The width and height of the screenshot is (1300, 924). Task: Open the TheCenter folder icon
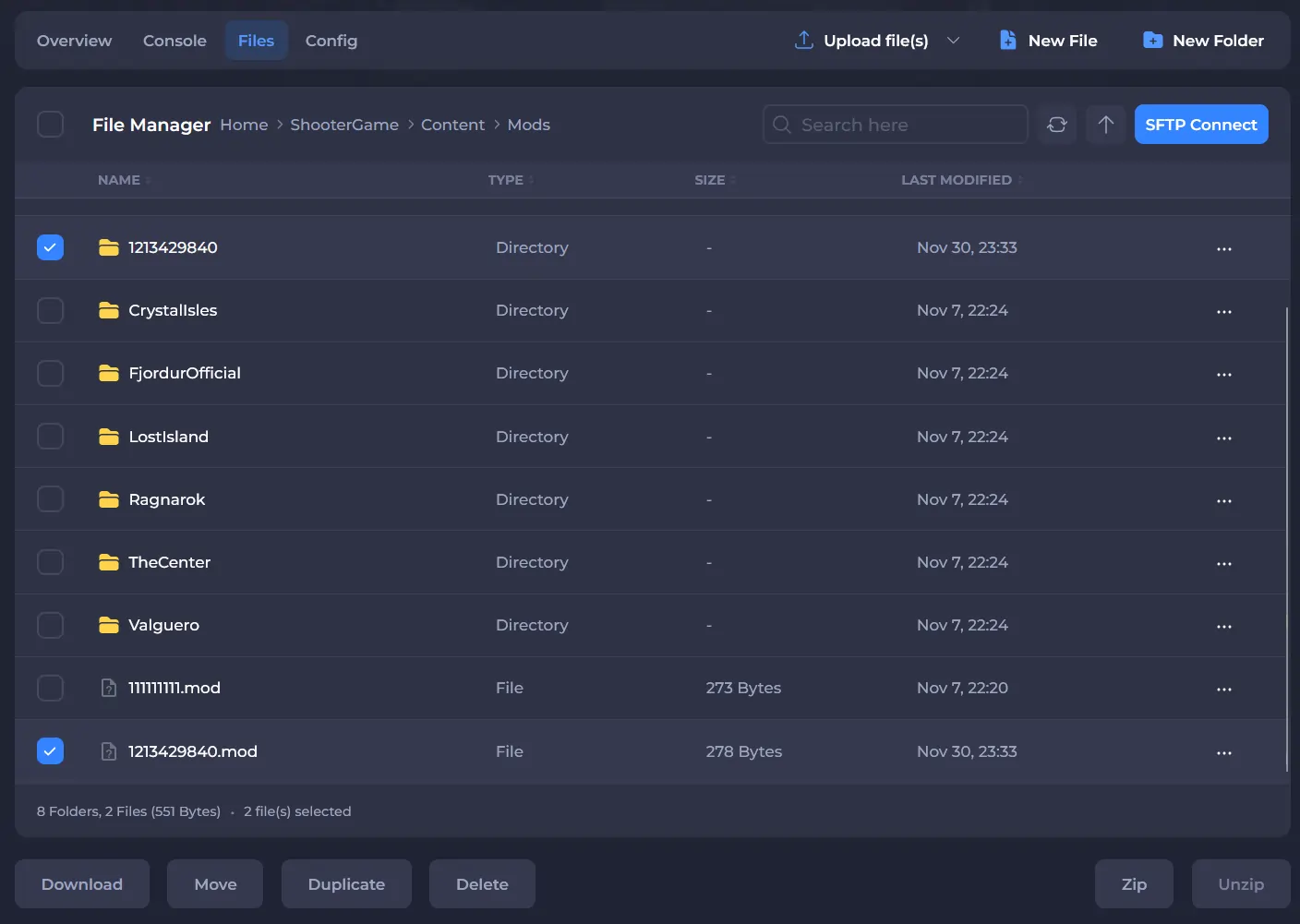(109, 562)
